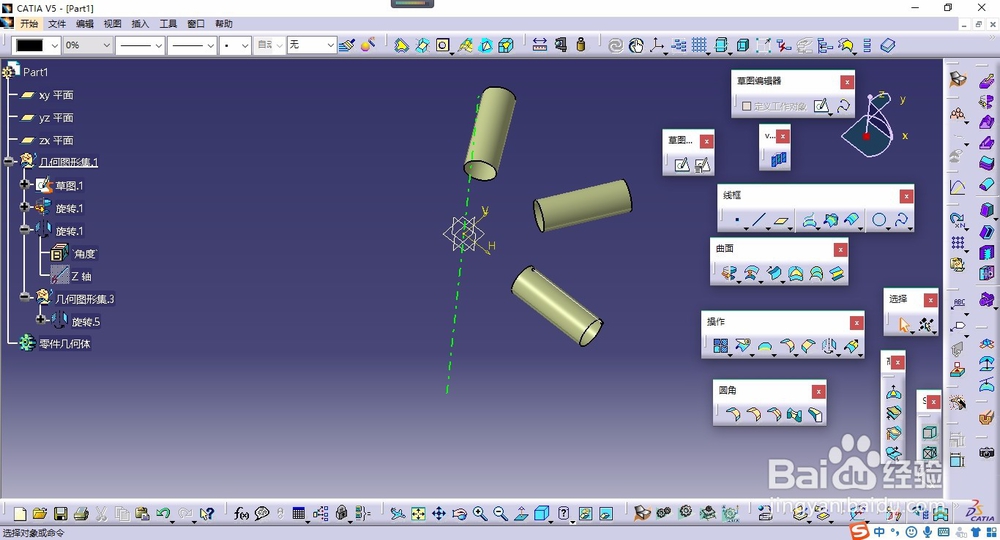Close the 圆角 floating toolbar
The image size is (1000, 540).
click(x=818, y=391)
